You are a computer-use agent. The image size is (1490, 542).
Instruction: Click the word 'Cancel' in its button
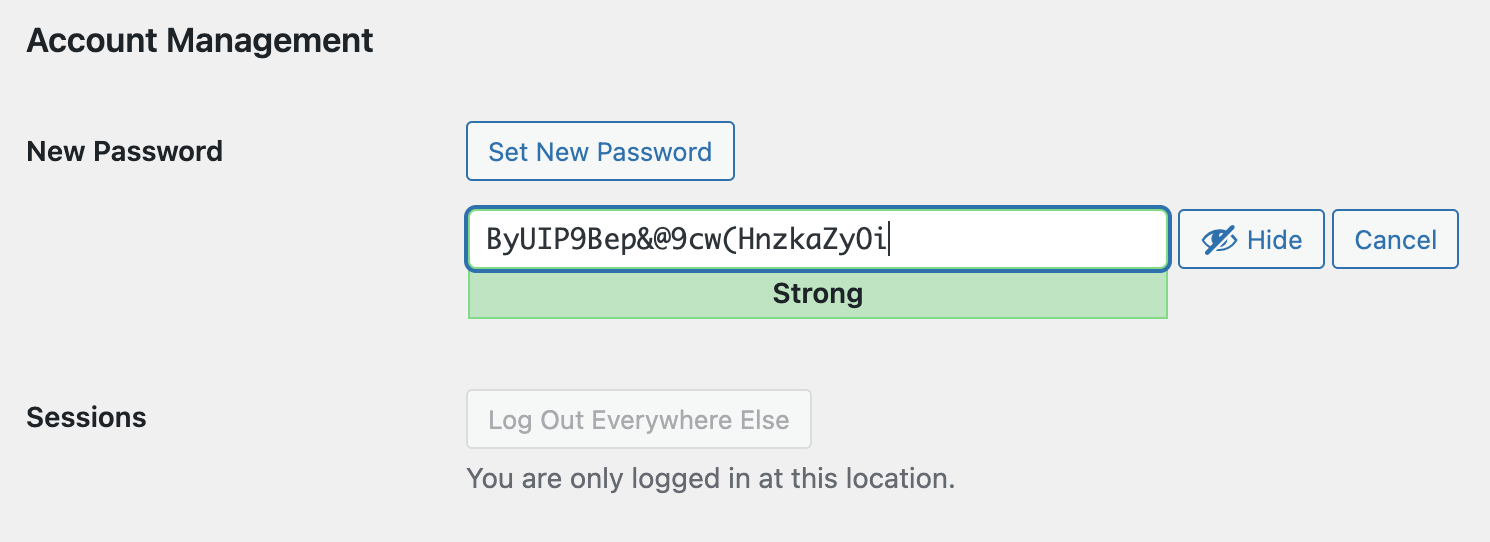pos(1395,240)
